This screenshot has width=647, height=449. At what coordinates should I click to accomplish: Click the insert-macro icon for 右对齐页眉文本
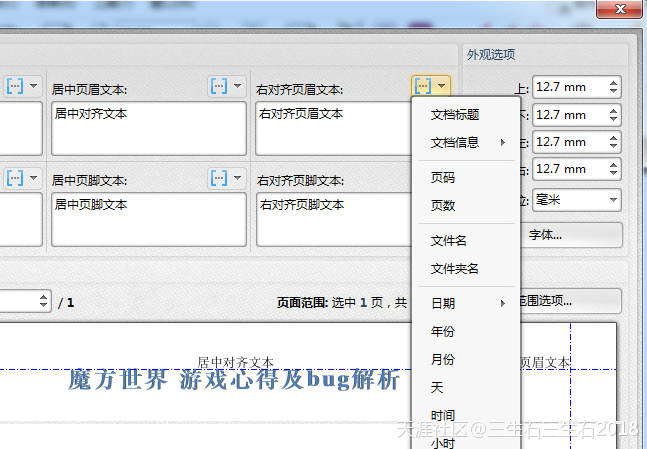[422, 87]
